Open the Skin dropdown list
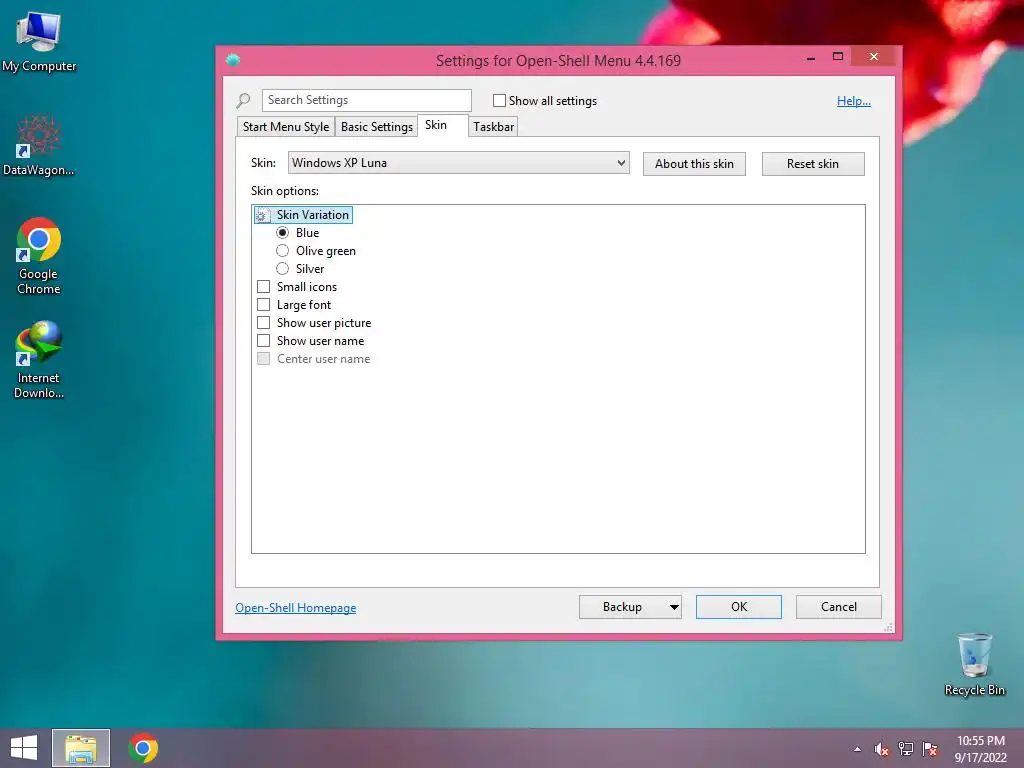 (x=458, y=163)
